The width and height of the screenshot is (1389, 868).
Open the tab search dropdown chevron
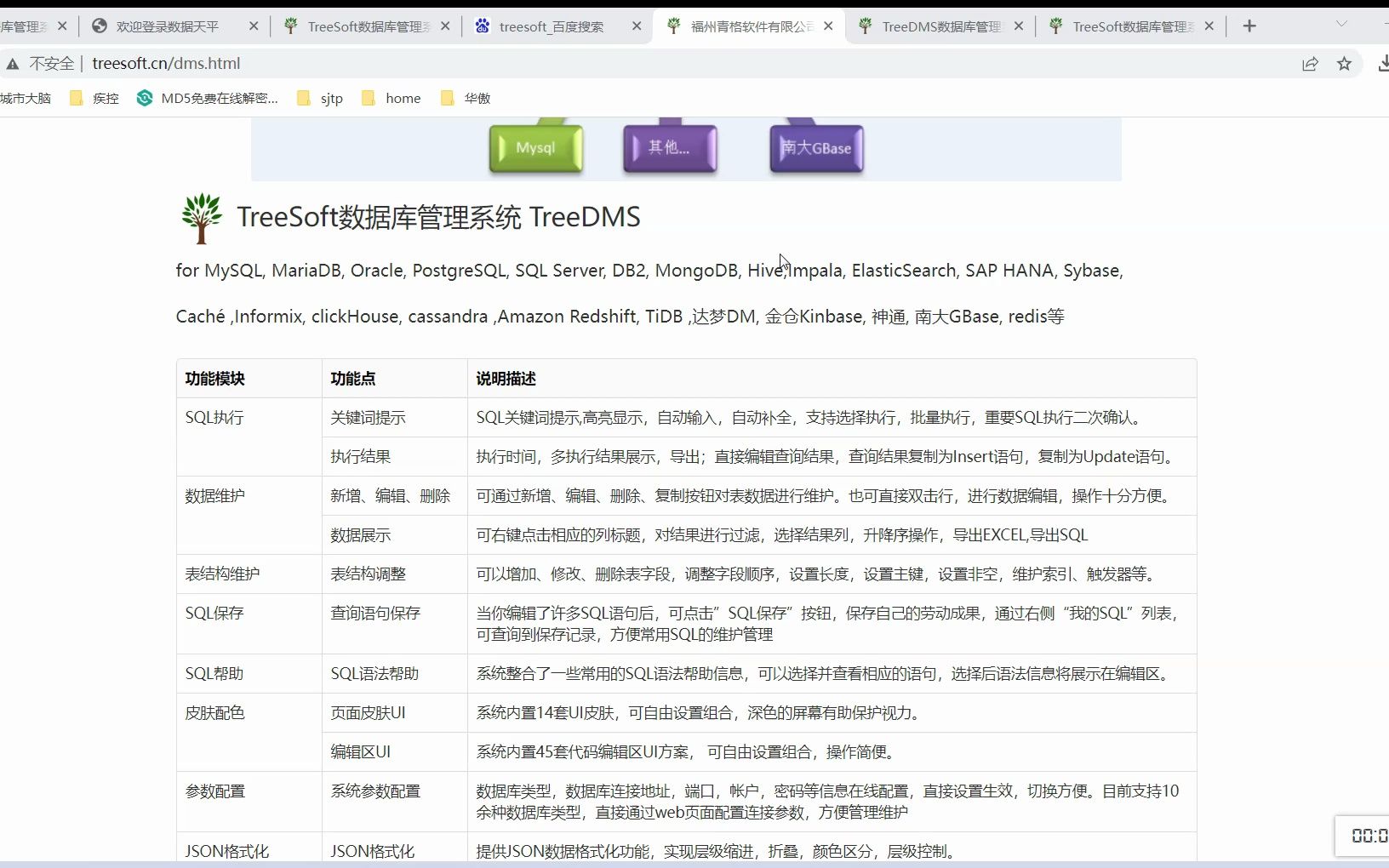coord(1340,26)
